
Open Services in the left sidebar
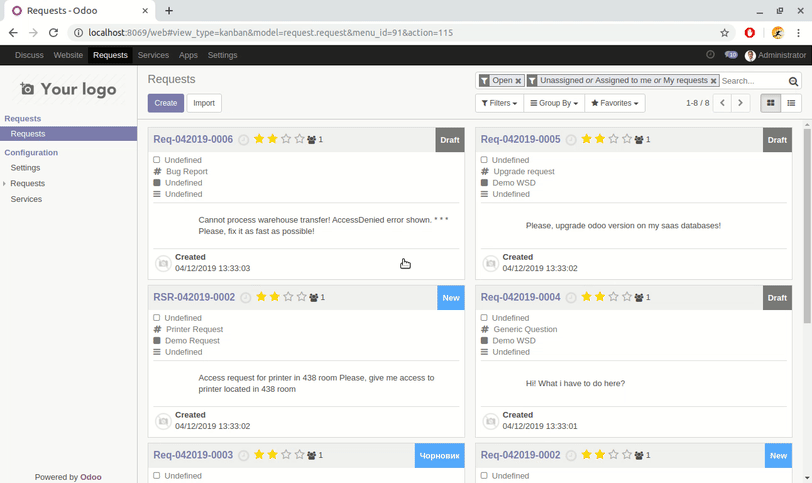(x=26, y=199)
